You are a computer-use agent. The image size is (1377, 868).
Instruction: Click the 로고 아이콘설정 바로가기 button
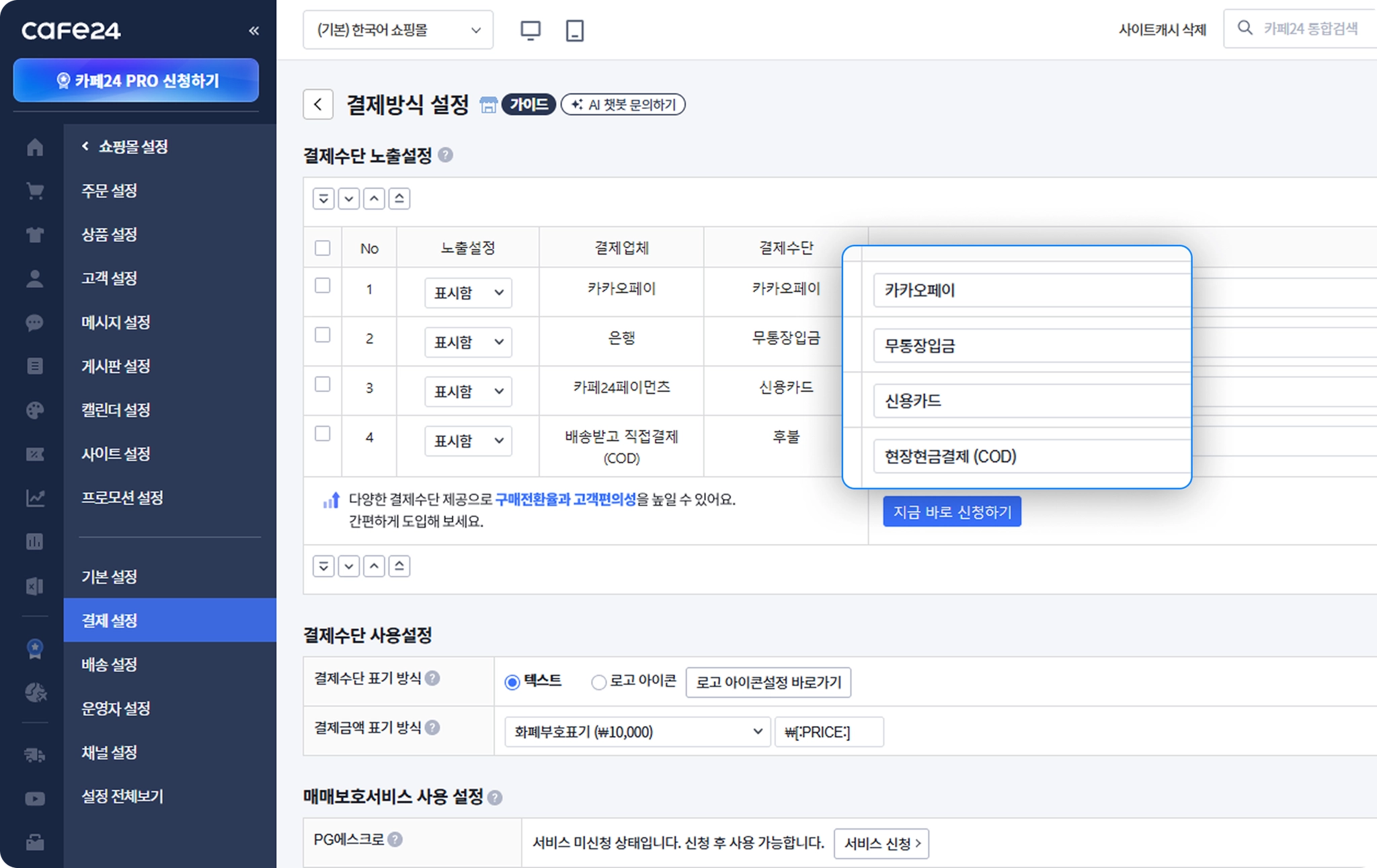768,682
